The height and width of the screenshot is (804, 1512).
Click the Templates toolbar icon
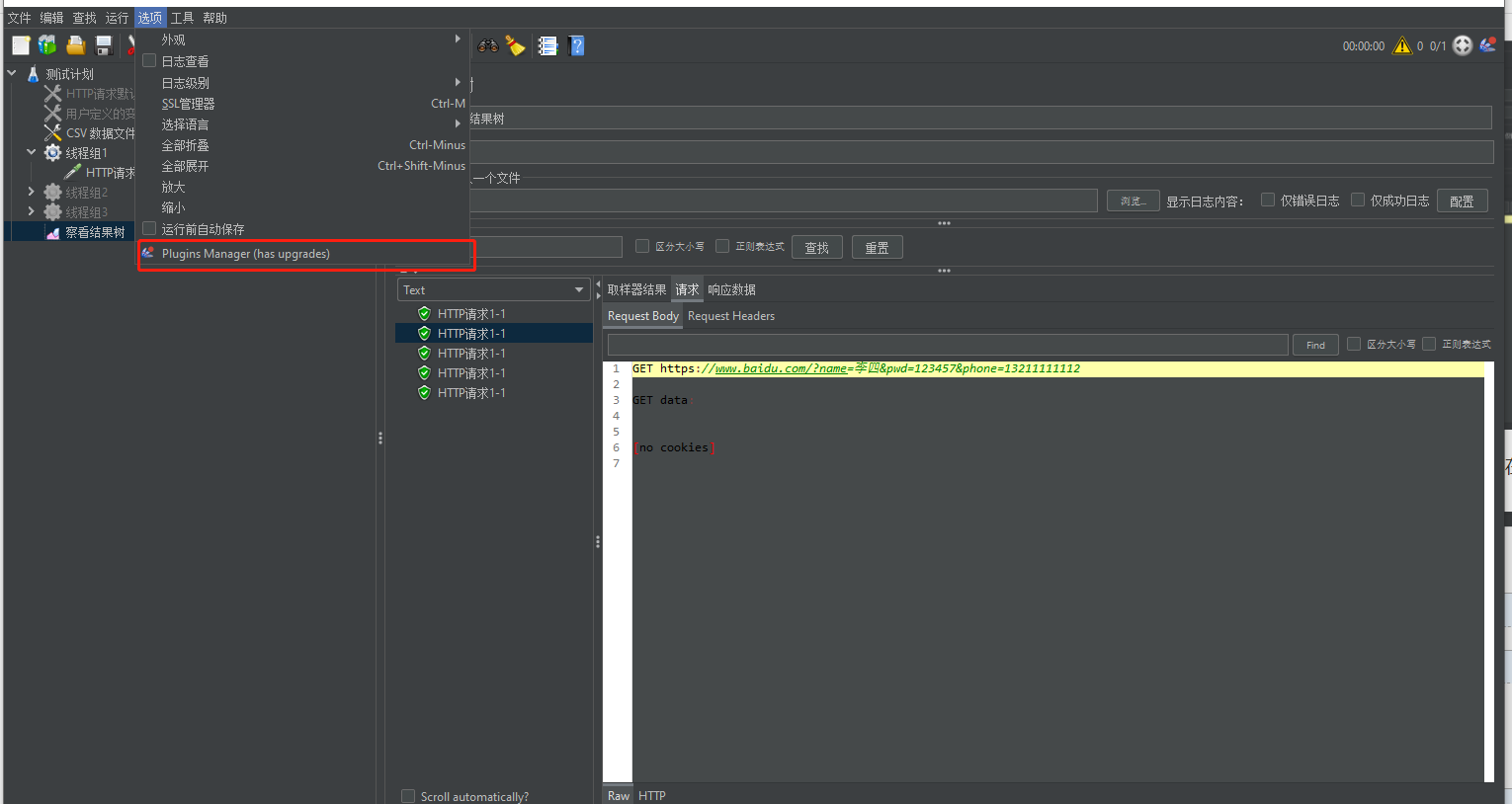coord(47,45)
